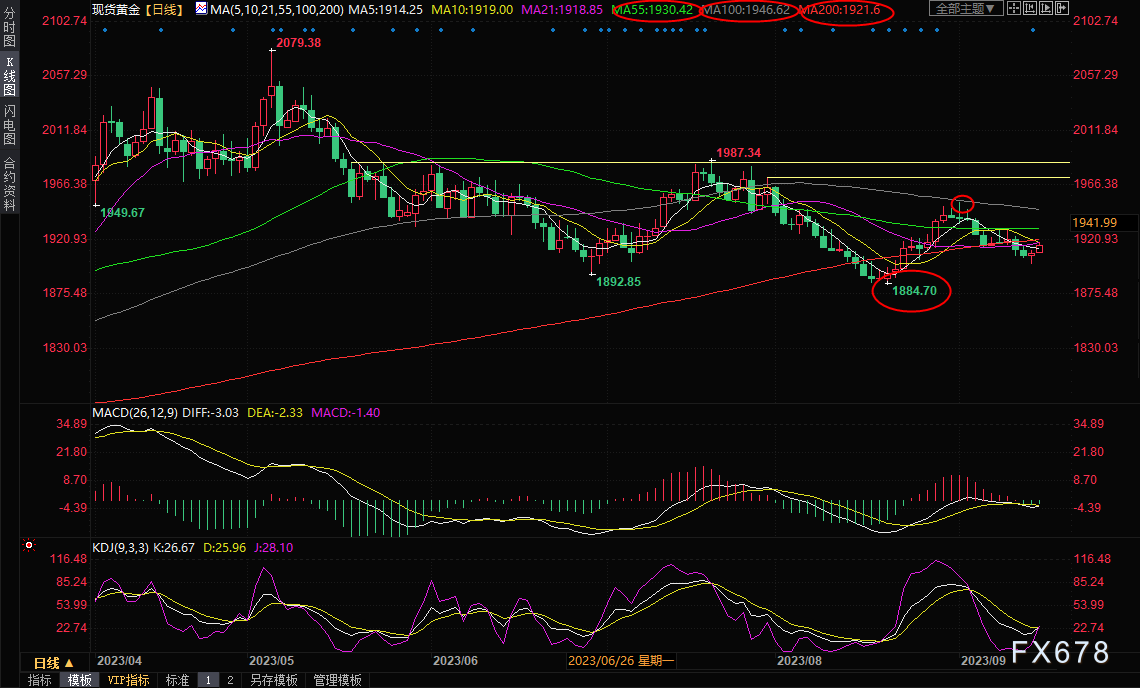This screenshot has height=688, width=1140.
Task: Click the jump-to-chart-start axis icon
Action: pyautogui.click(x=1029, y=8)
